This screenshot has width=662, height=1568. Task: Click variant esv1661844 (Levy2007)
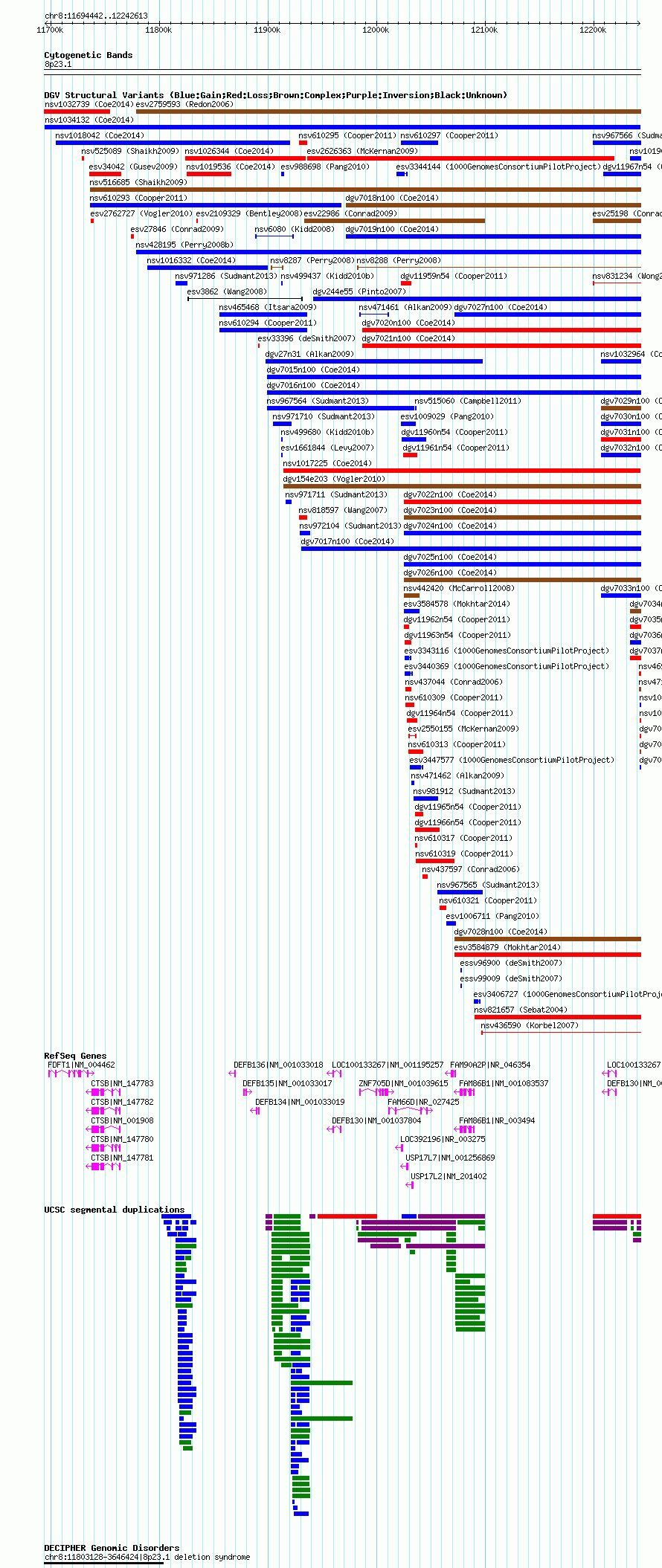click(327, 448)
